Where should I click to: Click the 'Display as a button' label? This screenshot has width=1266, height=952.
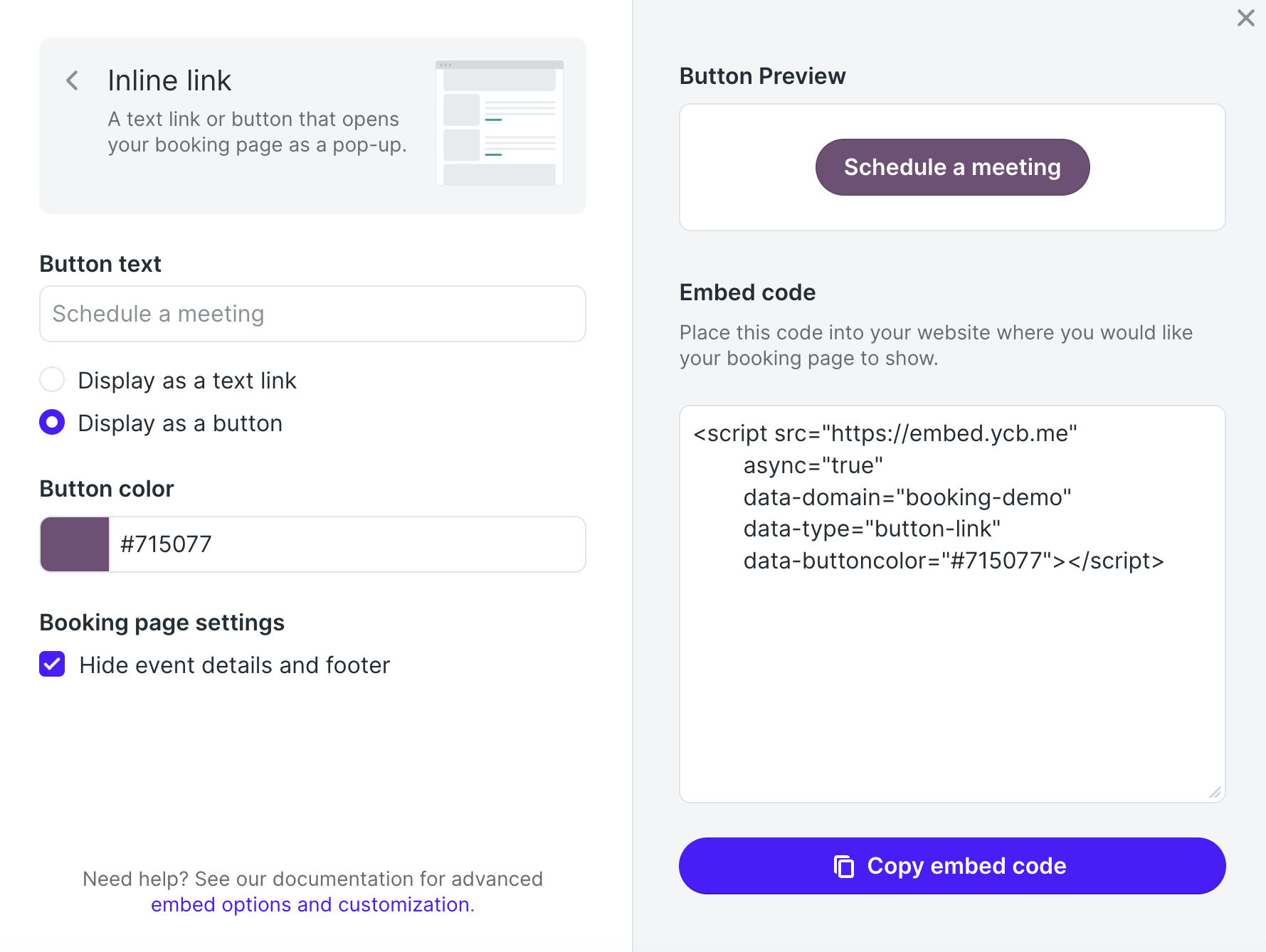tap(180, 423)
